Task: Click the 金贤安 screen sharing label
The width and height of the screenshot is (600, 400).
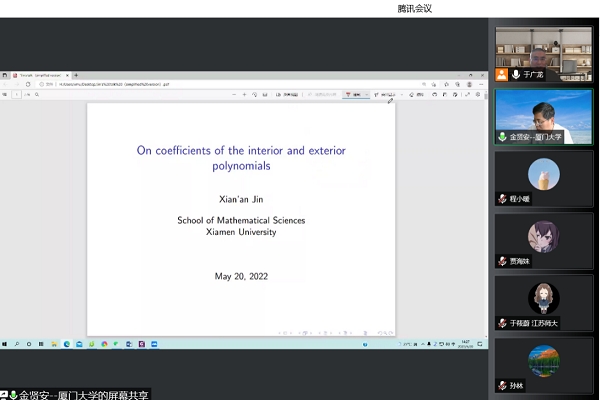Action: (76, 395)
